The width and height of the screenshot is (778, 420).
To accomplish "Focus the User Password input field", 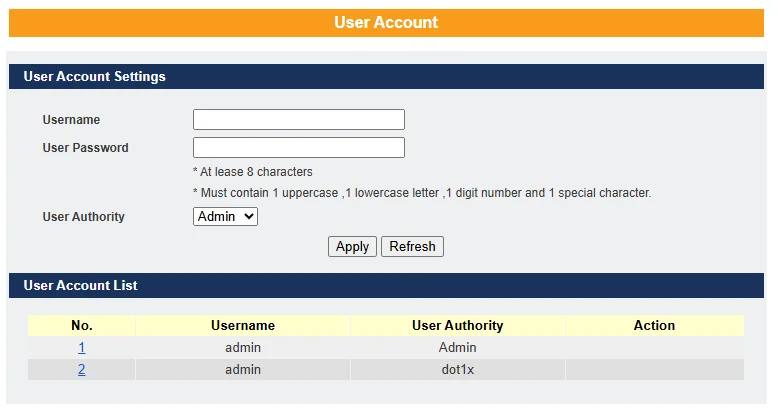I will pos(299,147).
